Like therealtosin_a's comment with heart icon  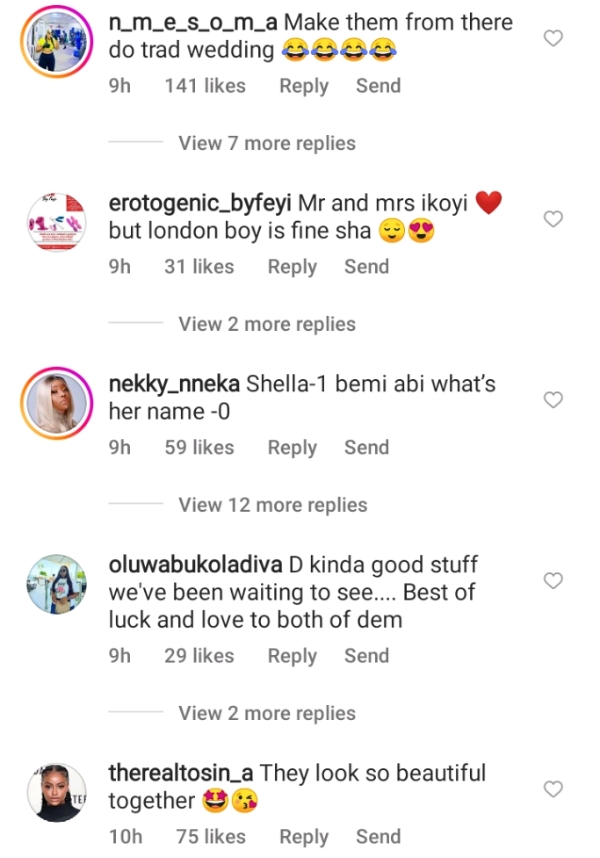click(553, 789)
